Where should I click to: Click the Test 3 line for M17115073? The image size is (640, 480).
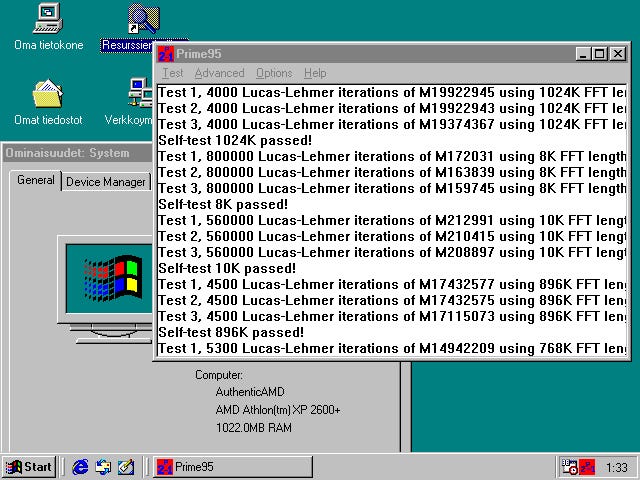(x=392, y=316)
